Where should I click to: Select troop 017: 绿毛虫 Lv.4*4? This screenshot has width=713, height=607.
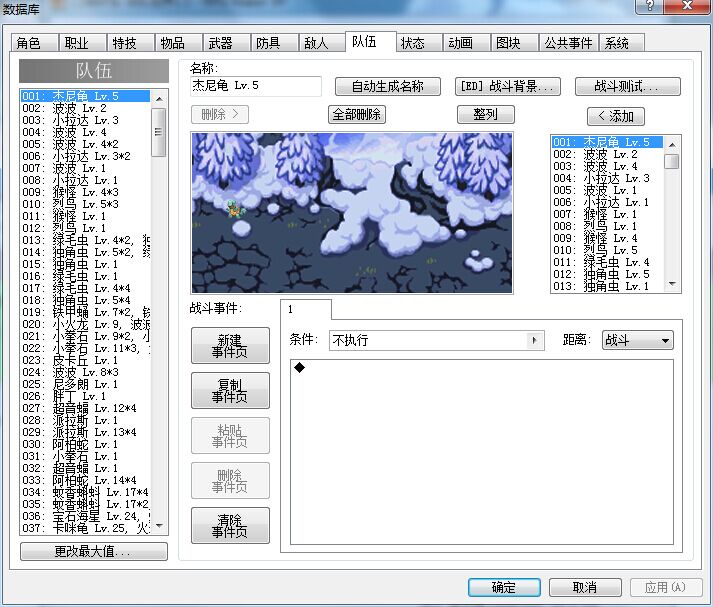[x=85, y=288]
